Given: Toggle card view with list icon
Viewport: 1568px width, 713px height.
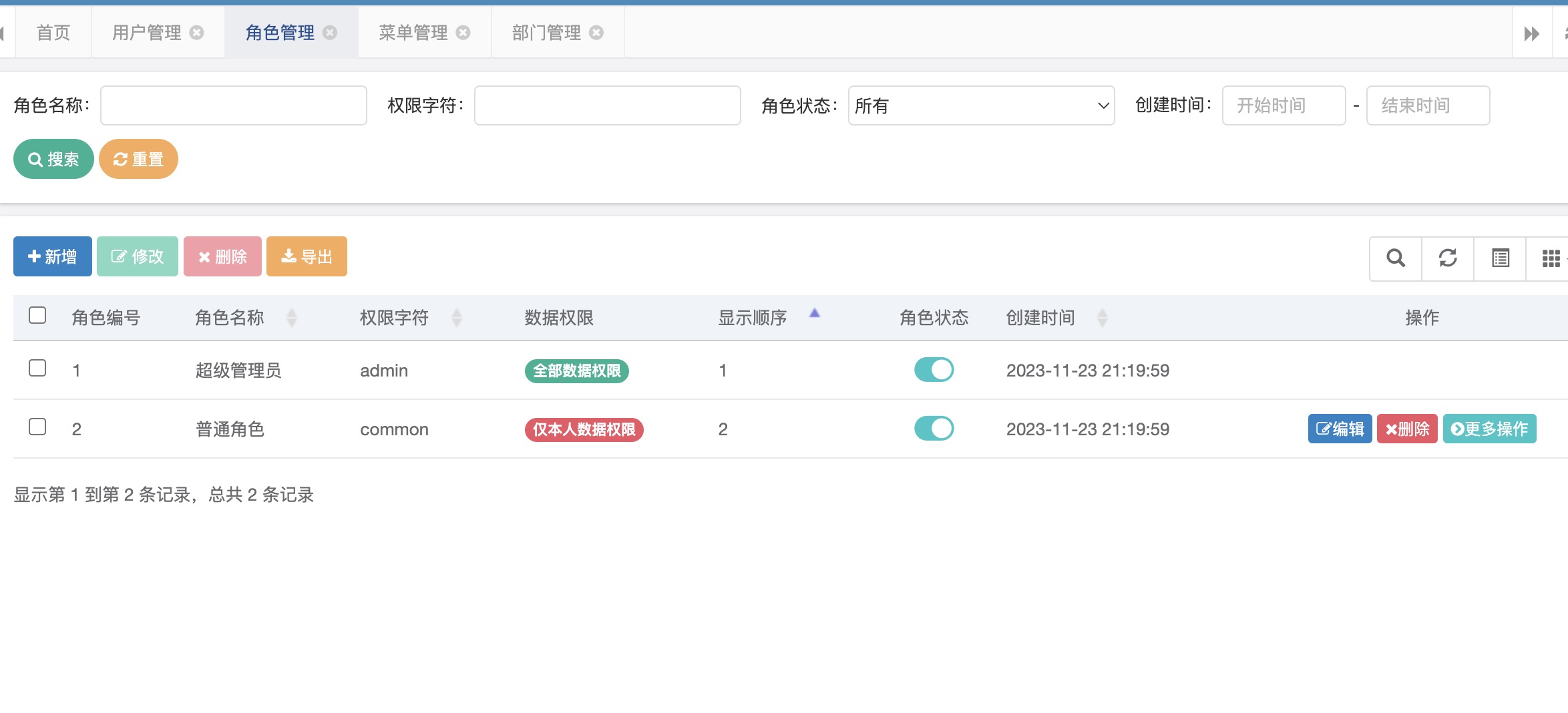Looking at the screenshot, I should (1501, 258).
